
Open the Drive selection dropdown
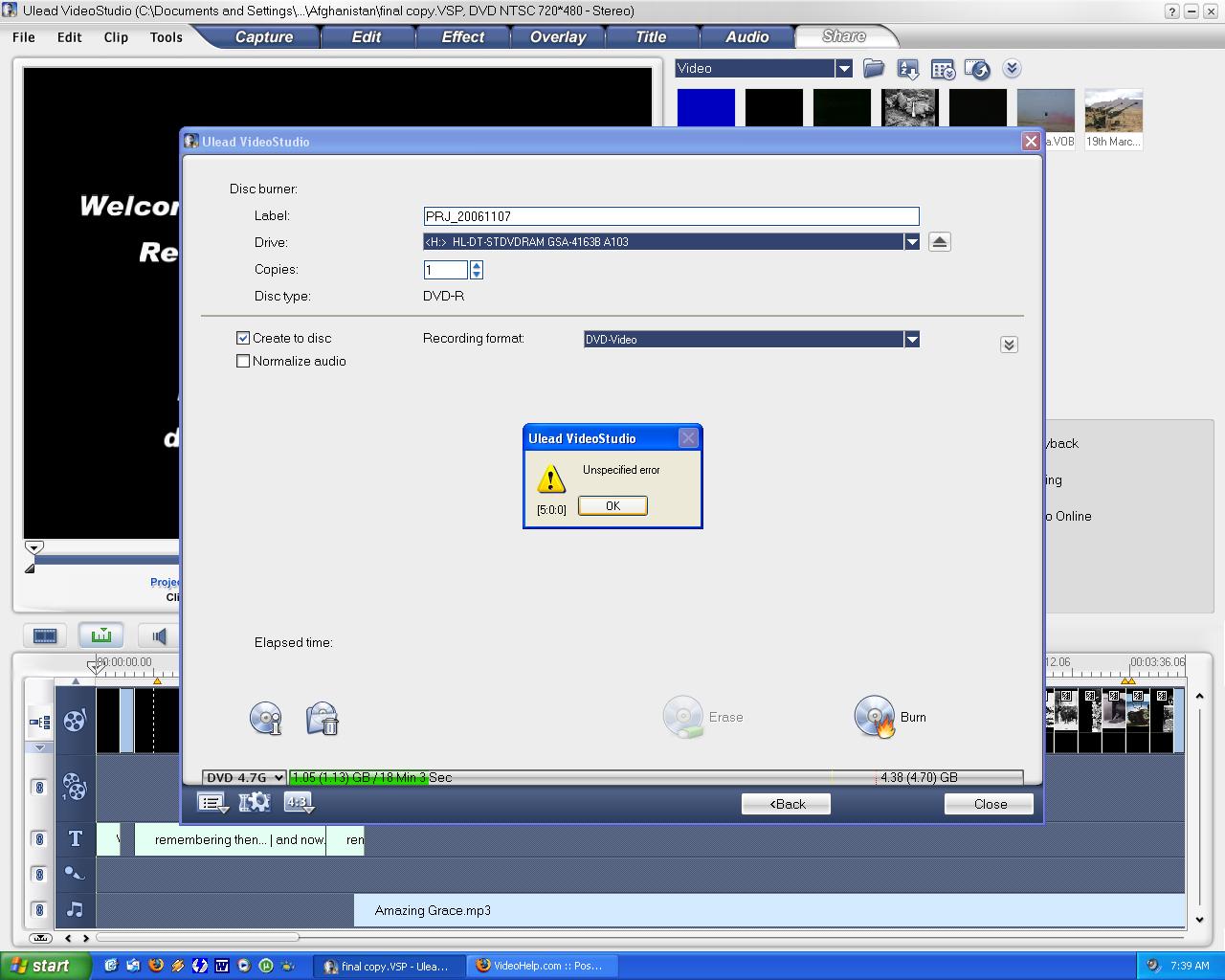(x=911, y=242)
